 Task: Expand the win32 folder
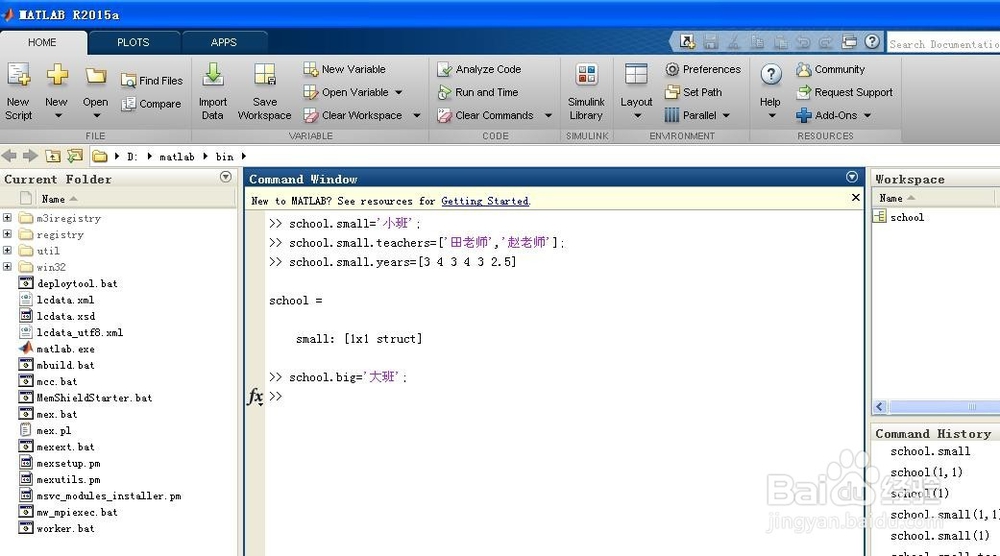[x=7, y=267]
